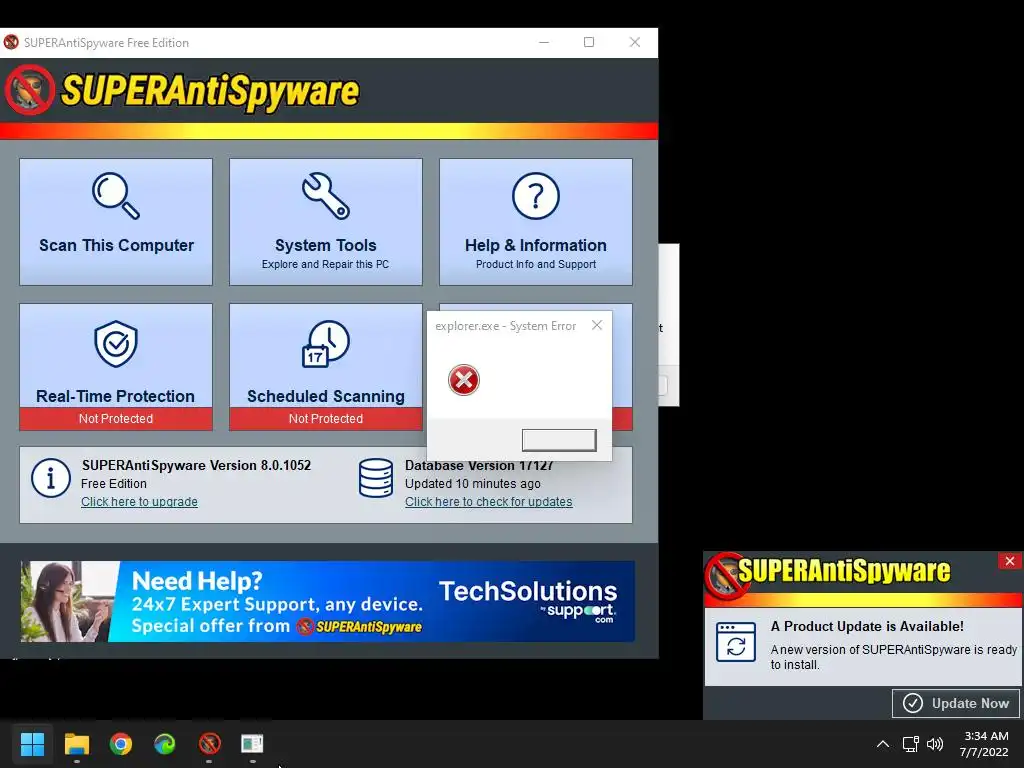1024x768 pixels.
Task: Maximize the SUPERAntiSpyware window
Action: 589,42
